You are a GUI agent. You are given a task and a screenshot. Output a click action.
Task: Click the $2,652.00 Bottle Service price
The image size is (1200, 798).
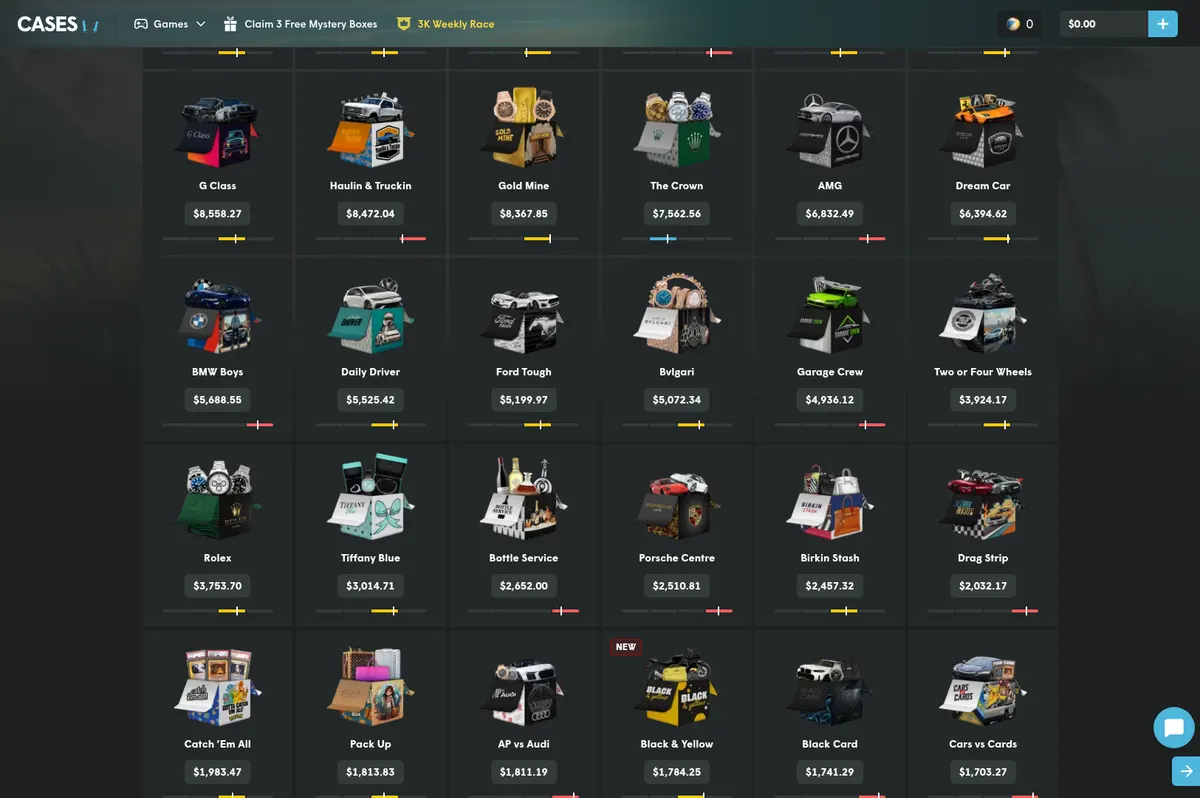[524, 585]
